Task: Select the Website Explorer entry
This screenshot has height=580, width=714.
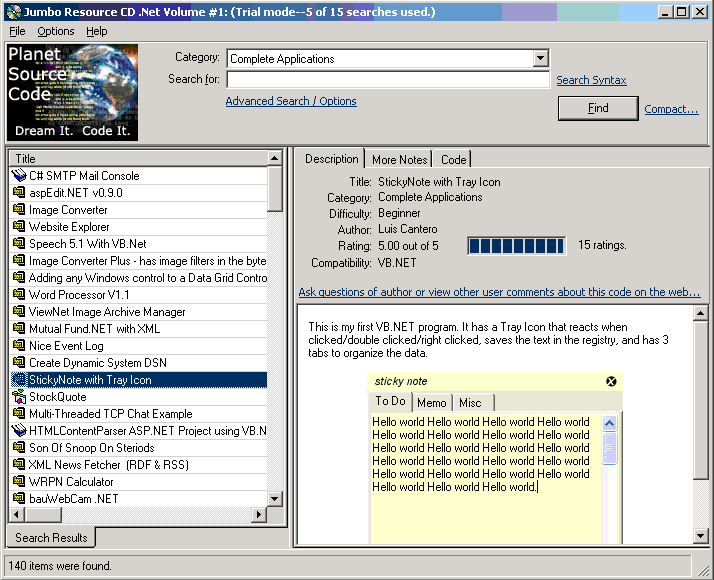Action: (x=138, y=227)
